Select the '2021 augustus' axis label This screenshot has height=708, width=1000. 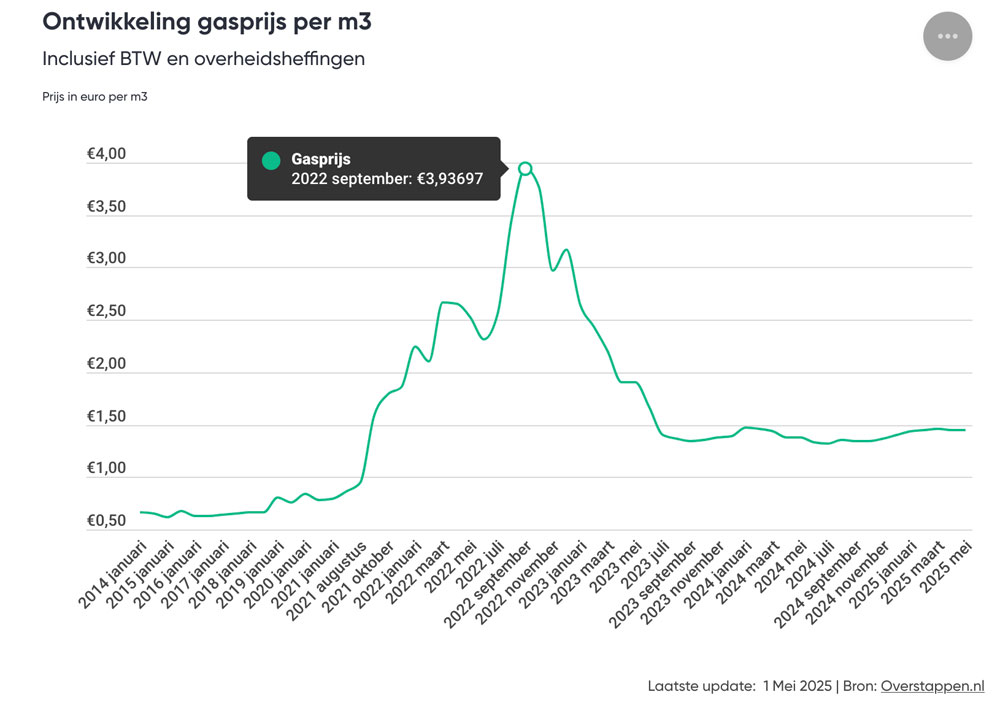327,581
